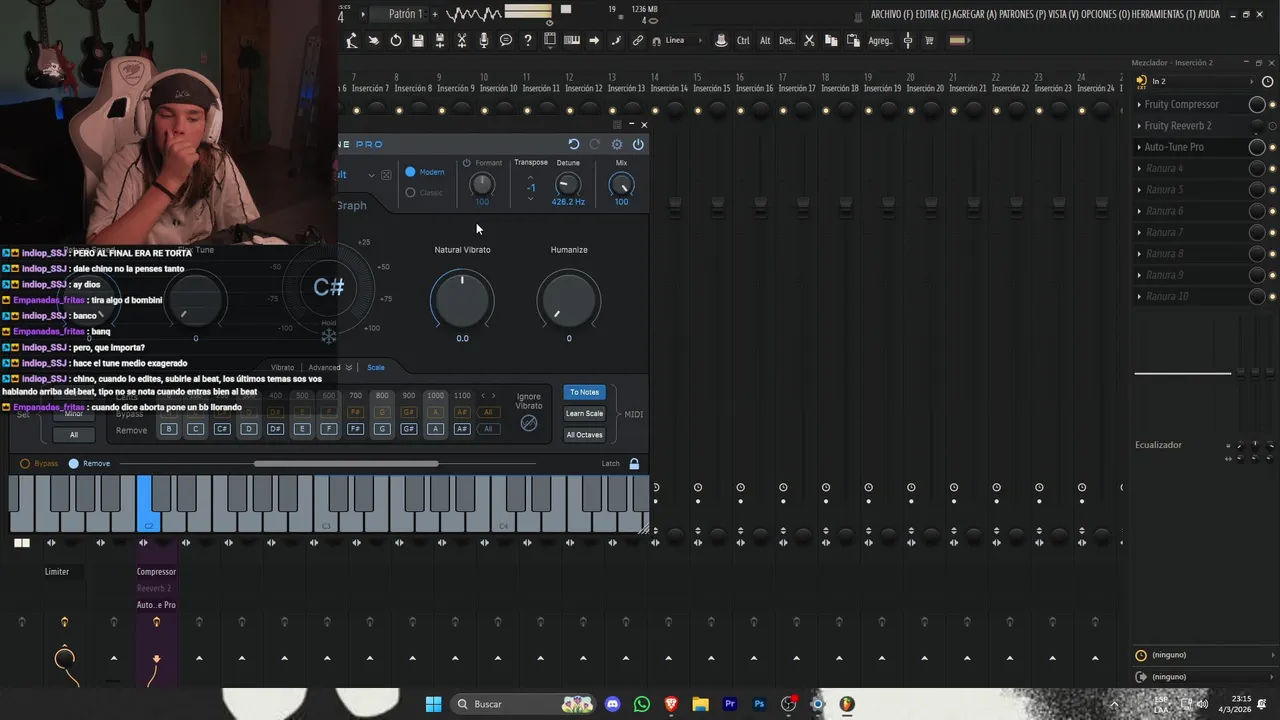
Task: Switch to the Vibrato tab
Action: click(283, 368)
